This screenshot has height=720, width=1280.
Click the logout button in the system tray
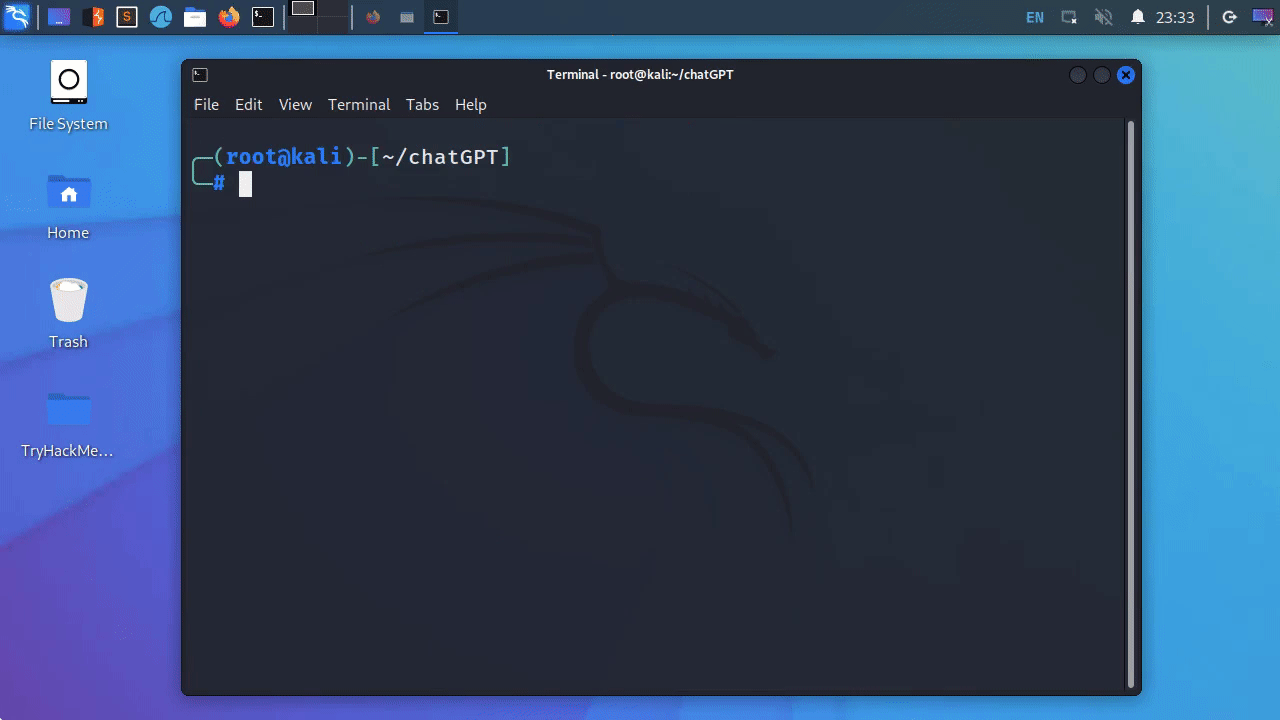(1229, 16)
